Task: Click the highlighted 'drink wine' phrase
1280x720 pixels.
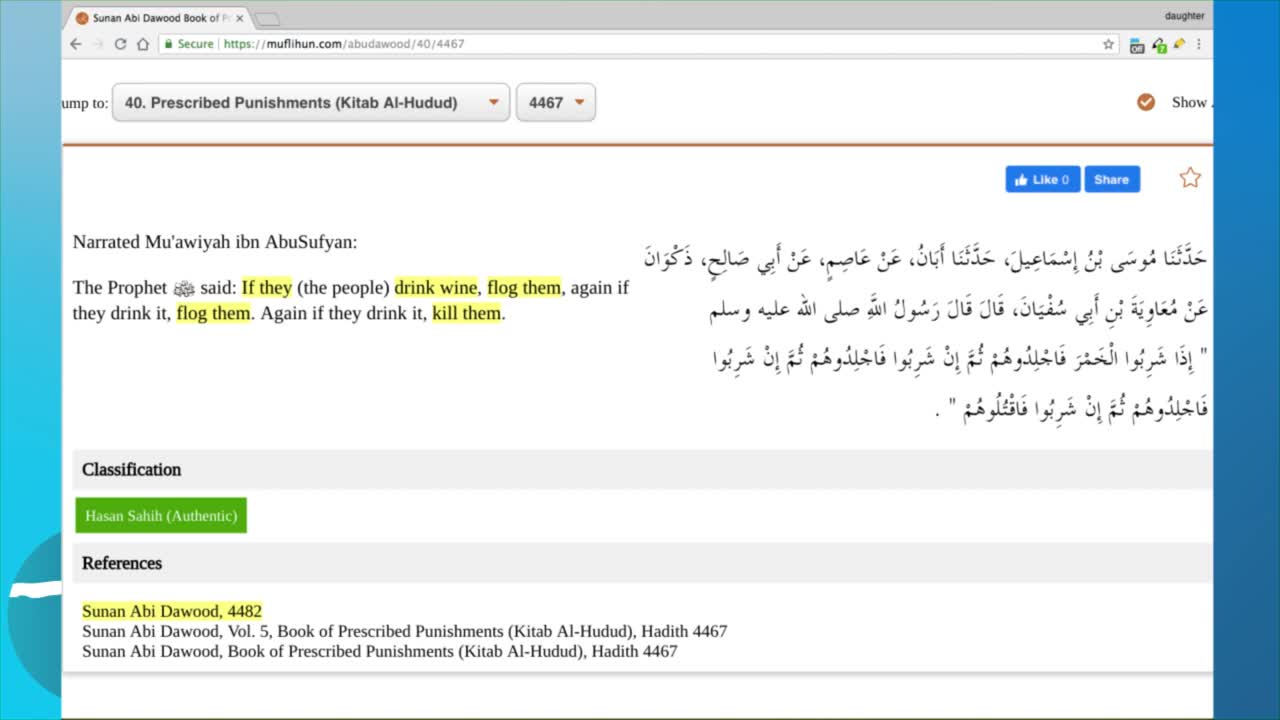Action: click(x=436, y=287)
